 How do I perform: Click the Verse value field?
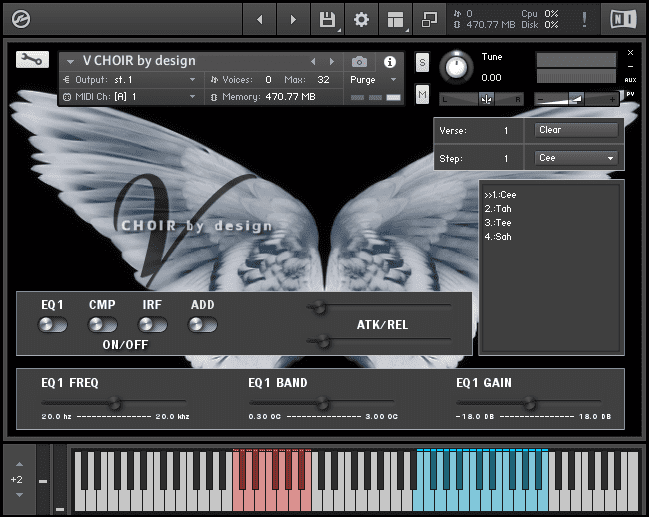point(506,131)
